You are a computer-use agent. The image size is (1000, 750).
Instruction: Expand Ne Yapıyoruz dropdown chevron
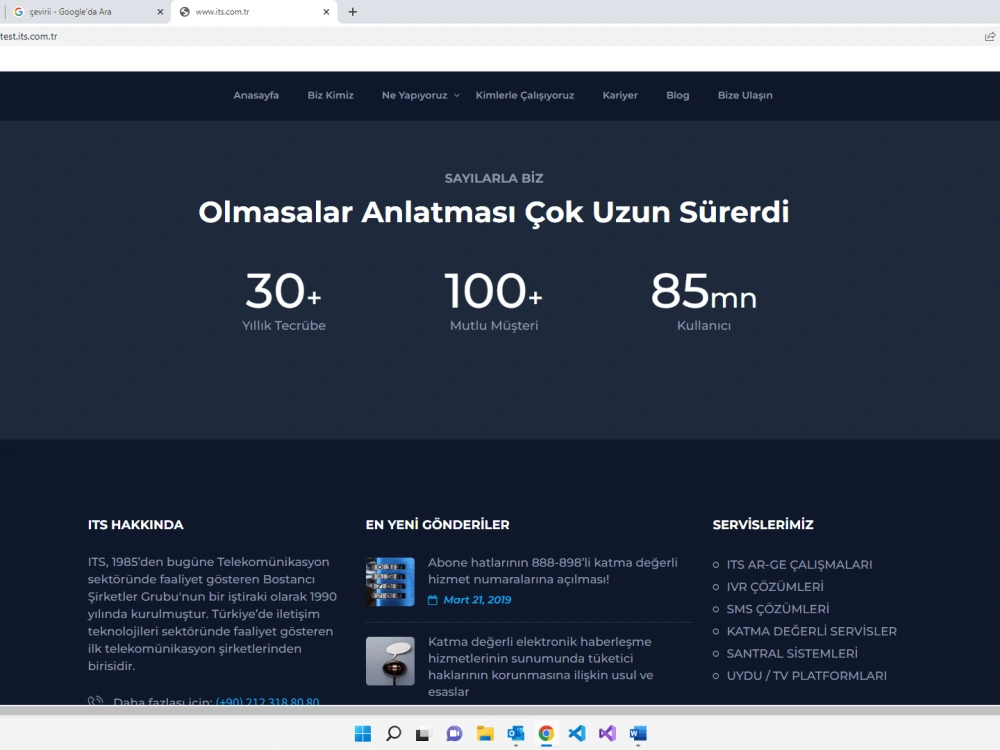[457, 96]
